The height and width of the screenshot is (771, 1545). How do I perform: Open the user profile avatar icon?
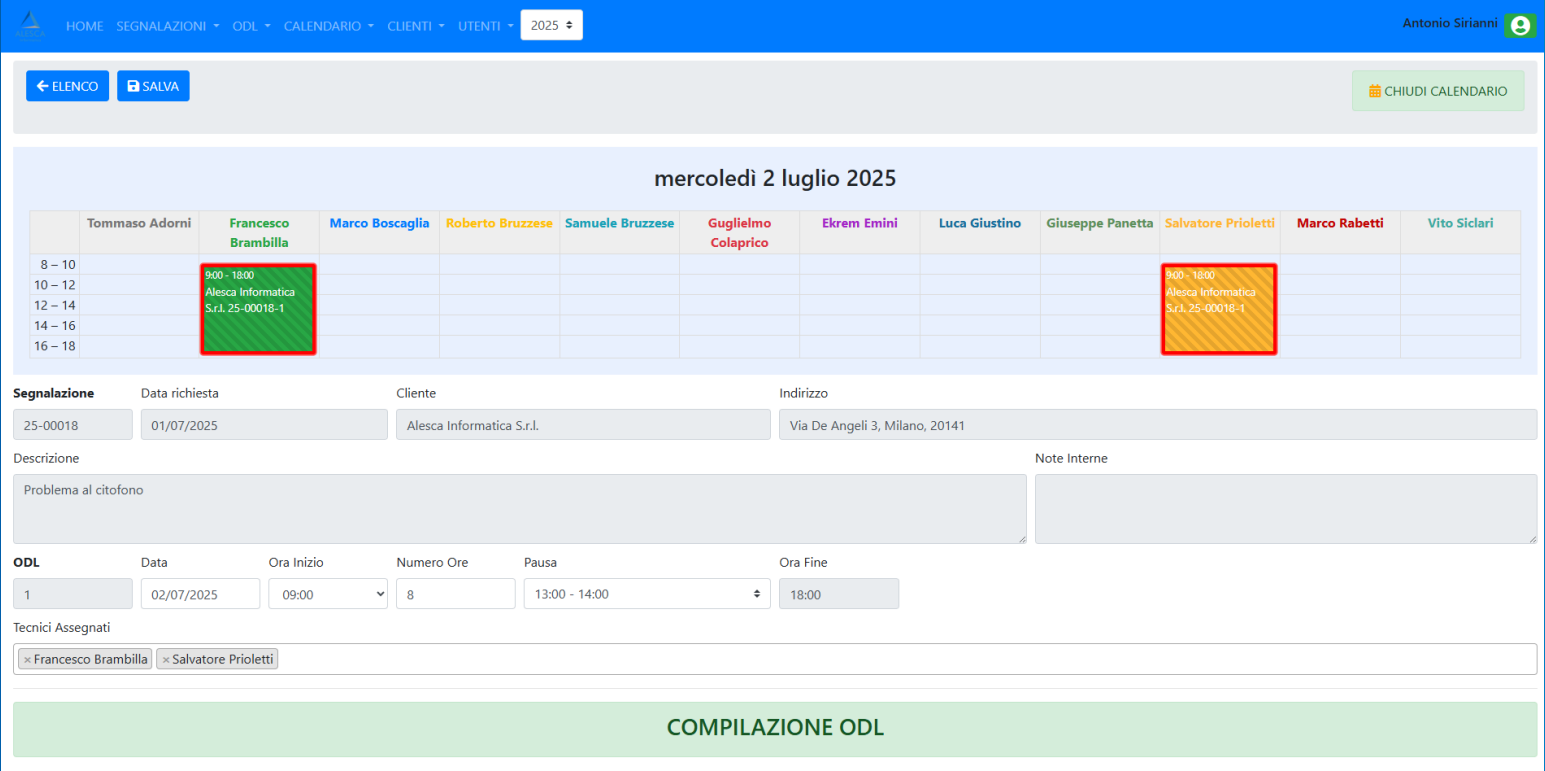click(1520, 26)
